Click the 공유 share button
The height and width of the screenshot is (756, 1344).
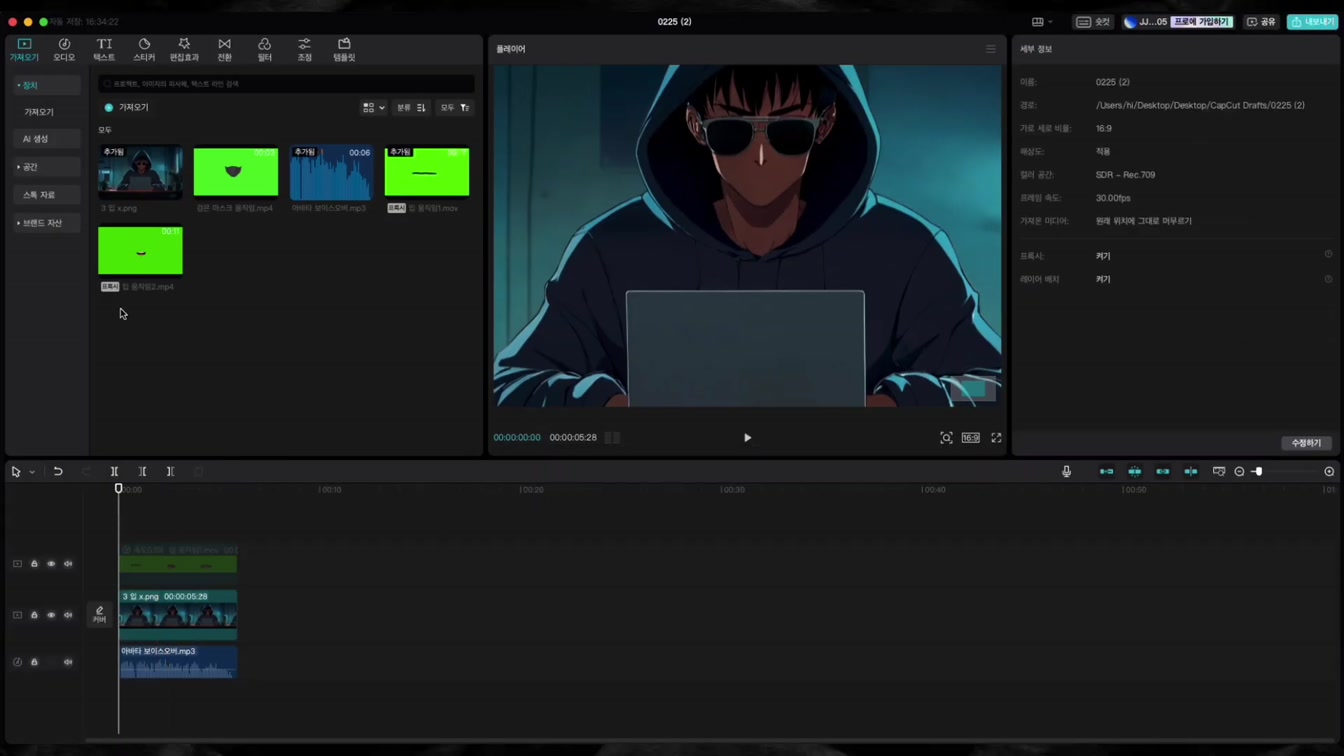pyautogui.click(x=1261, y=22)
